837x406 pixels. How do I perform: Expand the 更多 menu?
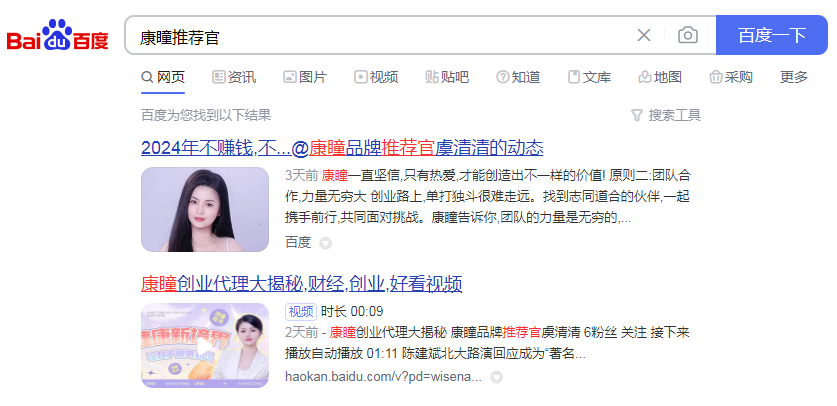(x=794, y=77)
